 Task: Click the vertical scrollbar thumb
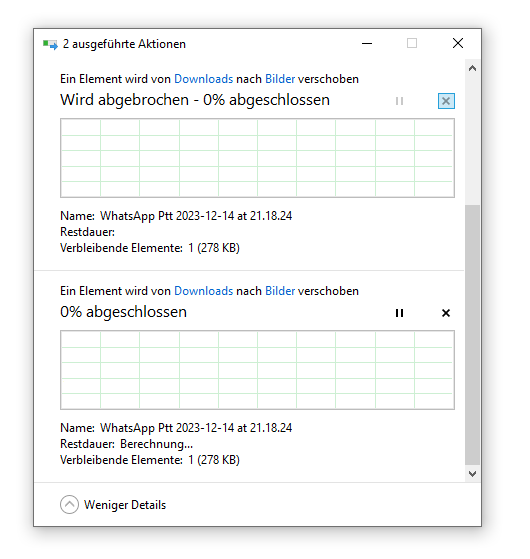[x=472, y=335]
